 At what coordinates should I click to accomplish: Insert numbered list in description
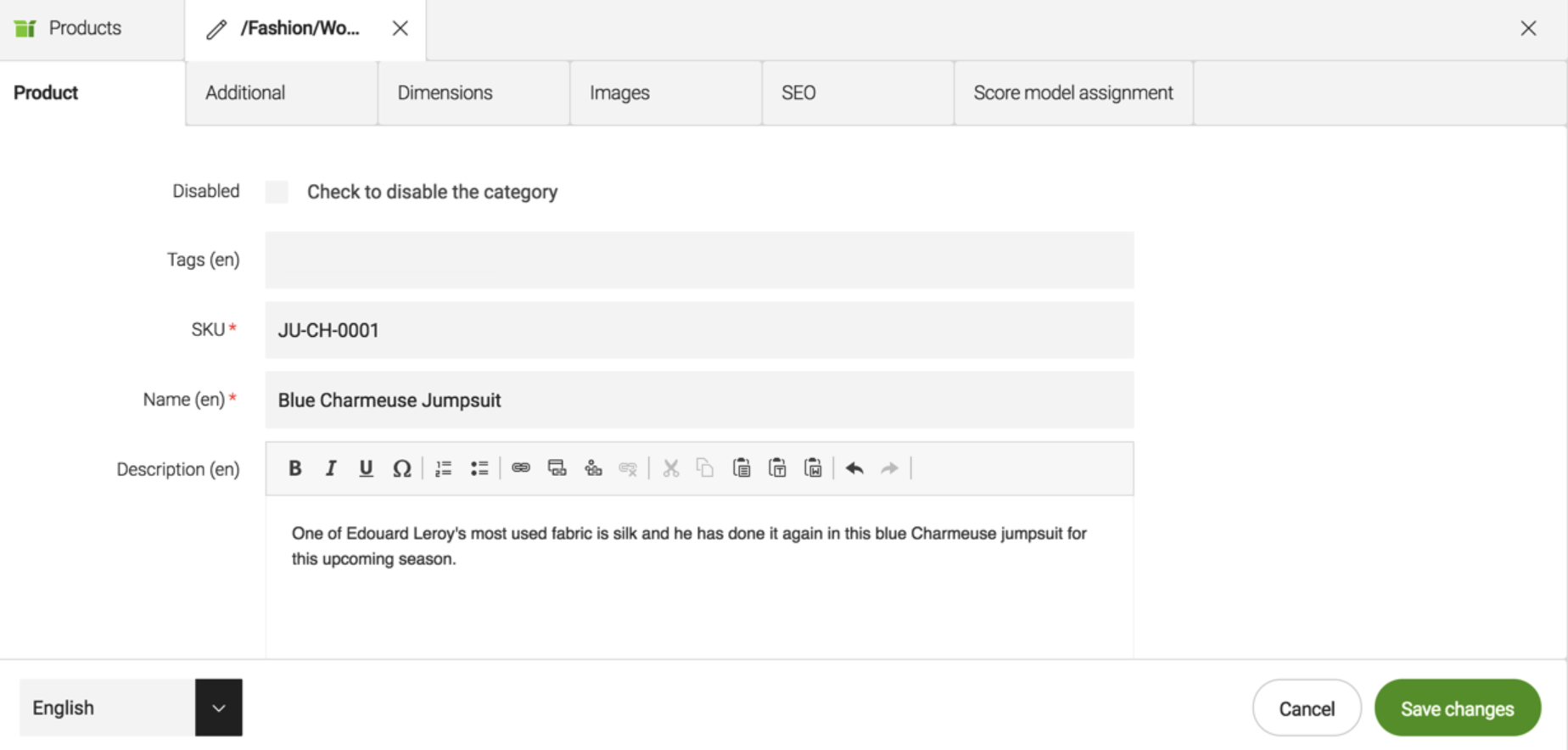[443, 468]
